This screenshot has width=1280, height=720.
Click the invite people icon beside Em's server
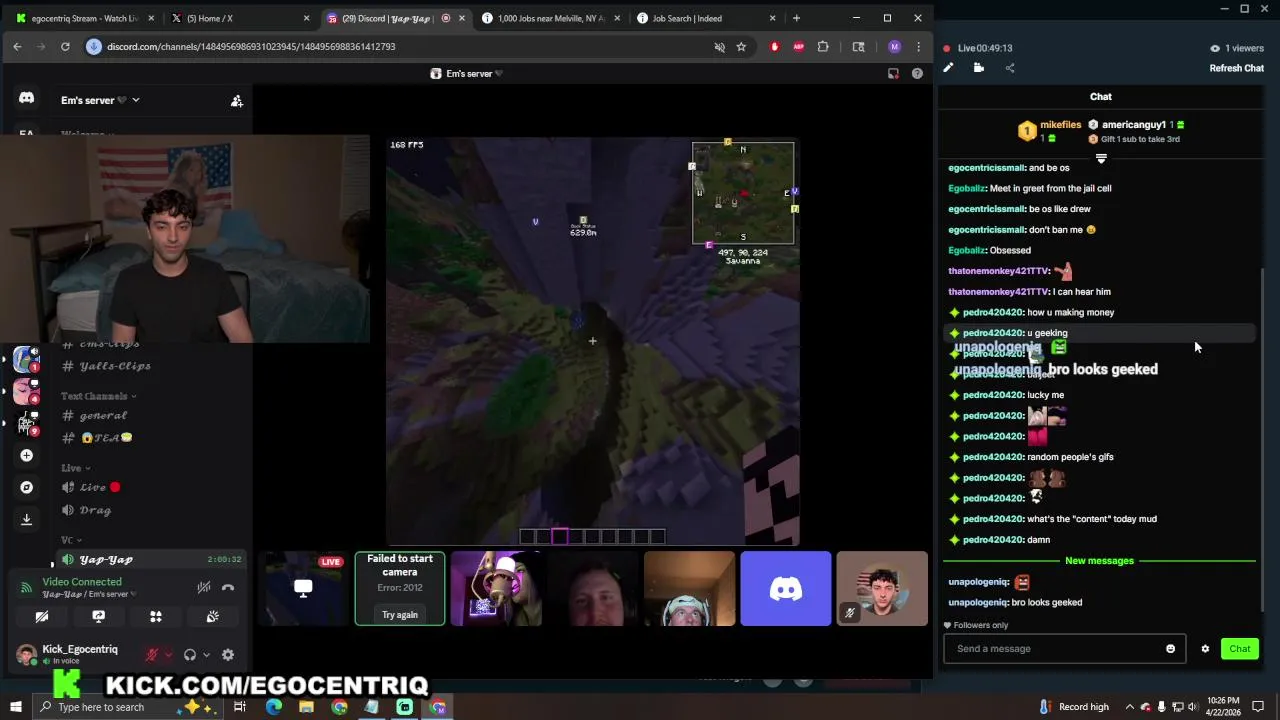point(237,101)
